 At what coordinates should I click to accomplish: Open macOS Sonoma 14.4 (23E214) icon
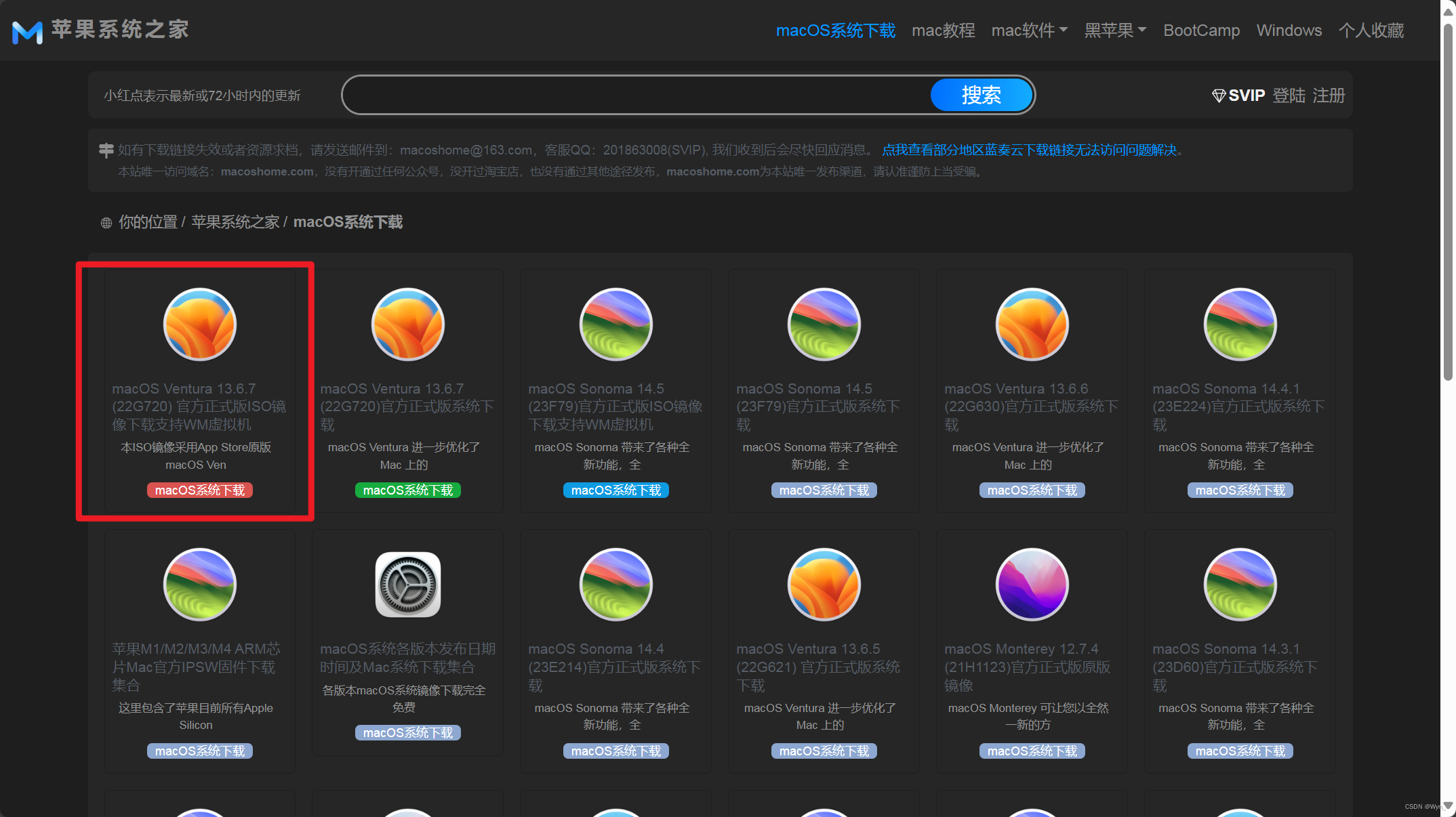pos(616,585)
